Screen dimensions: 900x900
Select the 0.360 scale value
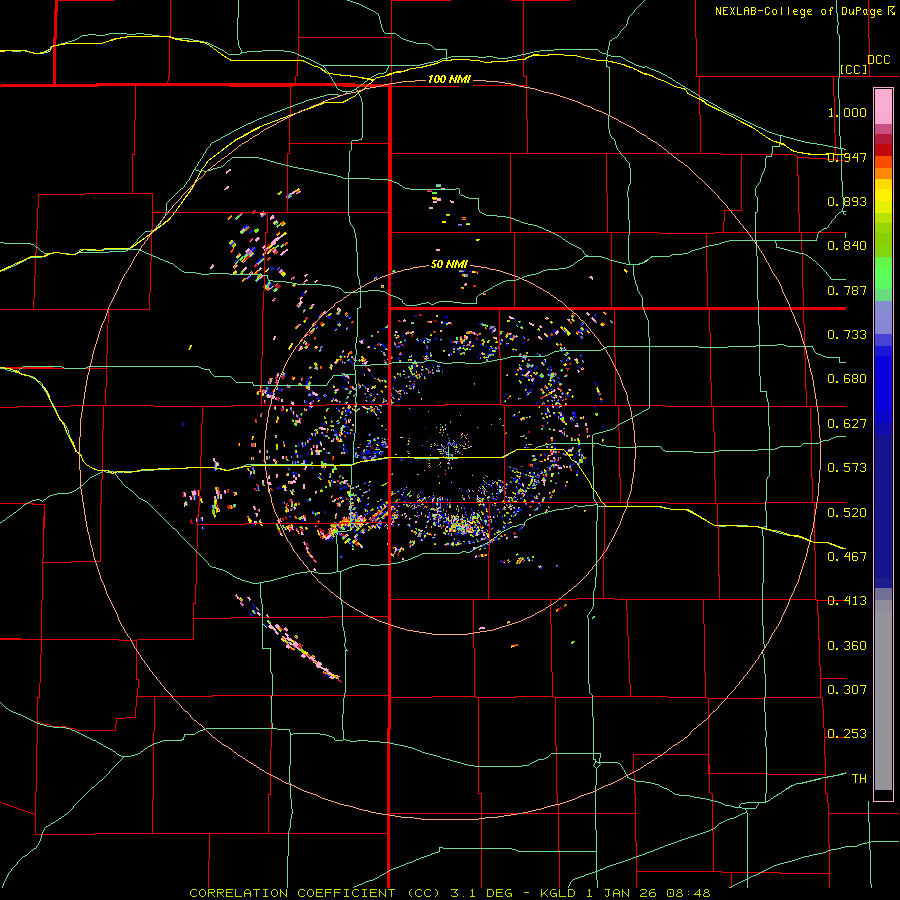point(847,646)
